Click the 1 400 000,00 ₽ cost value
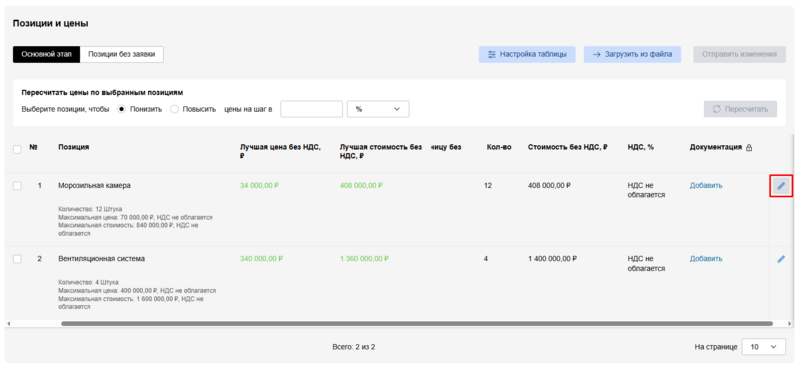Screen dimensions: 800x367 pos(552,259)
